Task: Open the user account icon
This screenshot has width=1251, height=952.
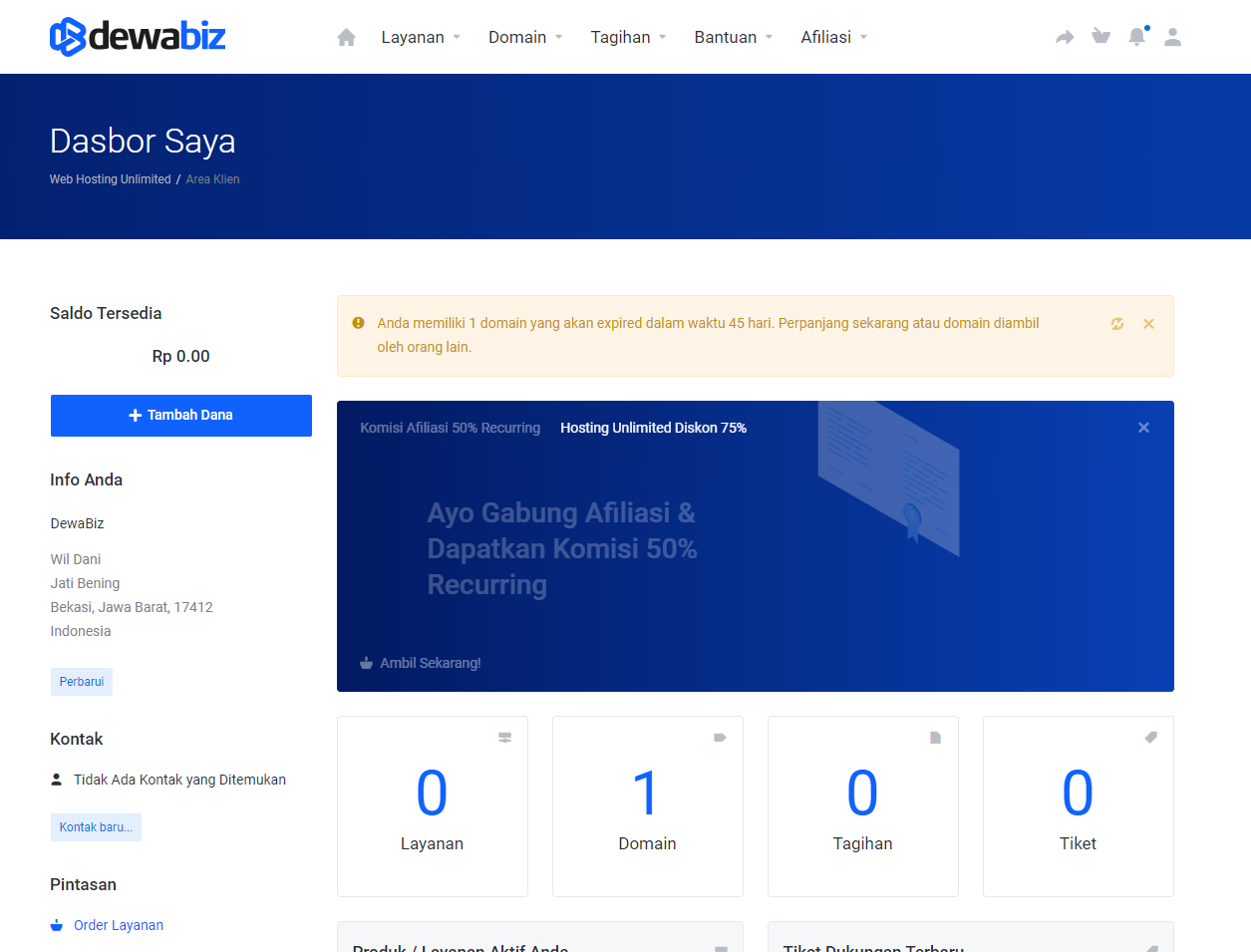Action: [x=1173, y=37]
